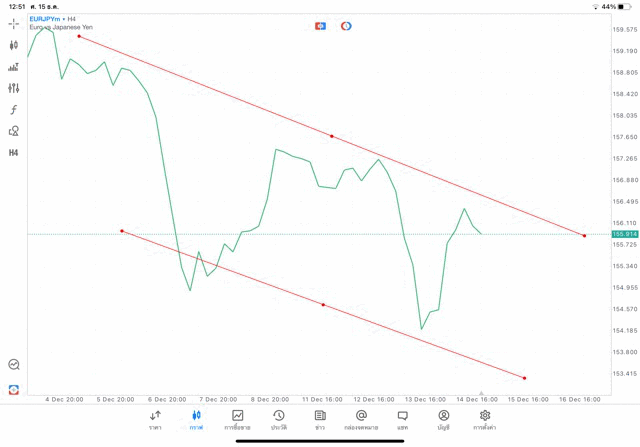Tap the red-blue trade icon in sidebar
640x447 pixels.
[x=13, y=390]
